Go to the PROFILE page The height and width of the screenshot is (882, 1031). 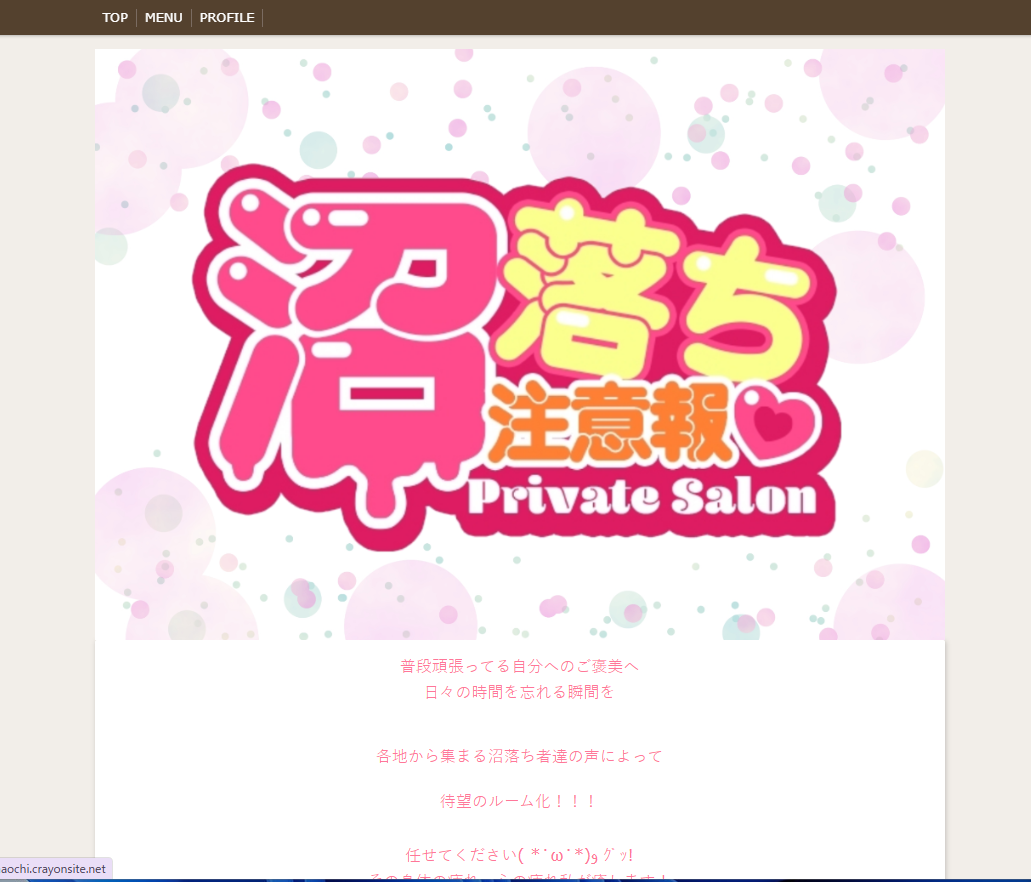(227, 18)
